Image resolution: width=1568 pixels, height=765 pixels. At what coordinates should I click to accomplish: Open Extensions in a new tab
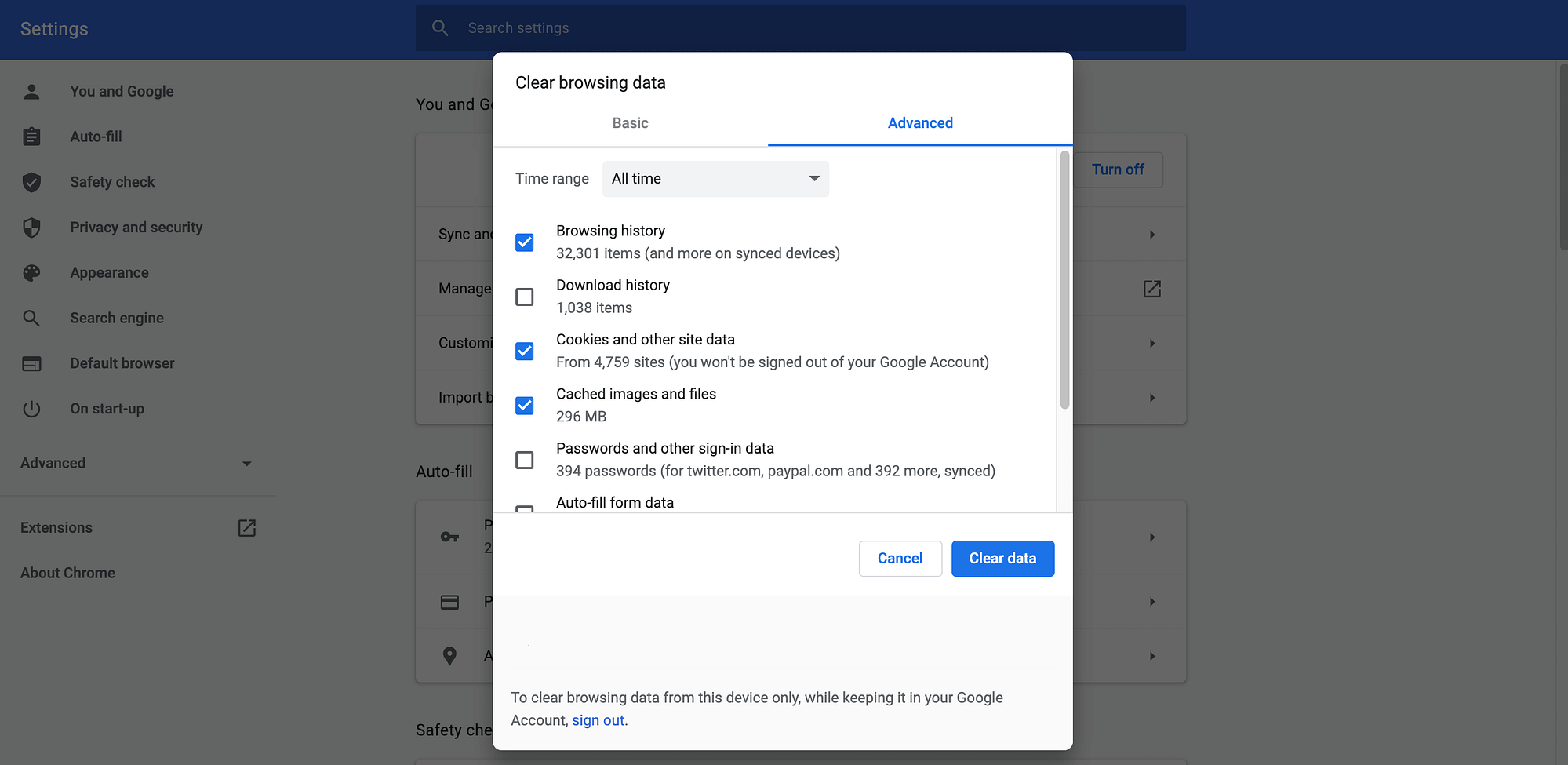246,527
